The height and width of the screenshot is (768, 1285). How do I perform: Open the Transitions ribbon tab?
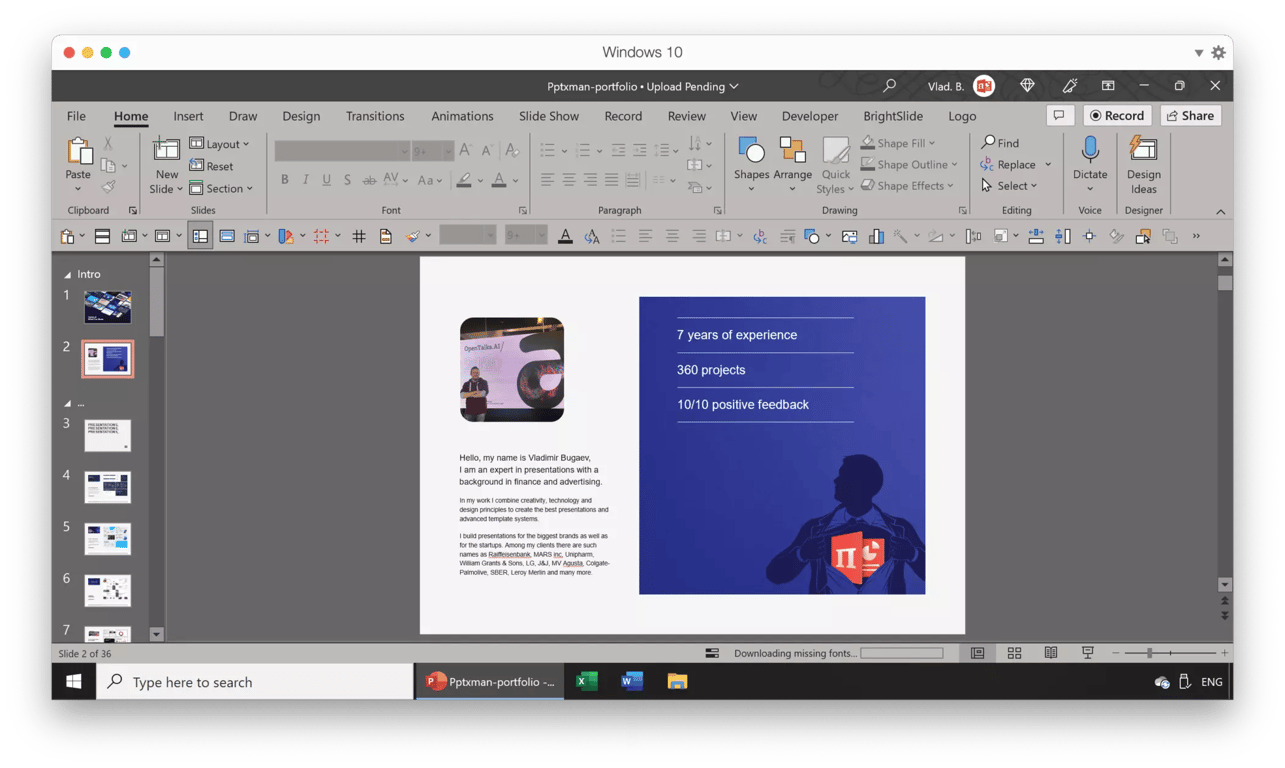click(375, 116)
